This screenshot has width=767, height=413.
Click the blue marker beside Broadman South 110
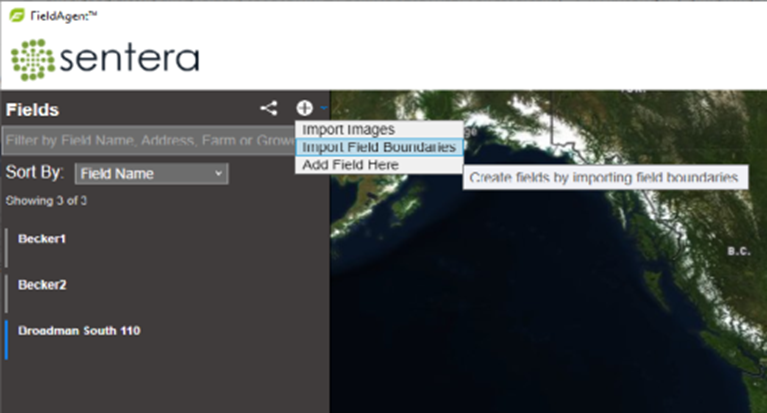[x=6, y=340]
